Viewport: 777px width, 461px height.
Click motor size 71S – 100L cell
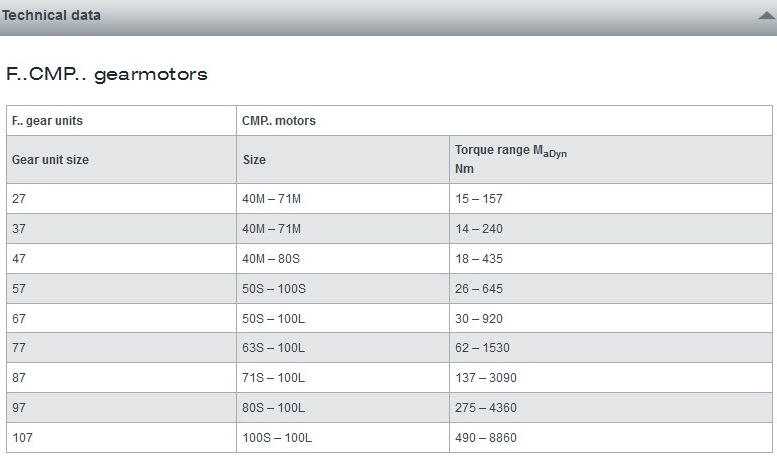pyautogui.click(x=343, y=378)
